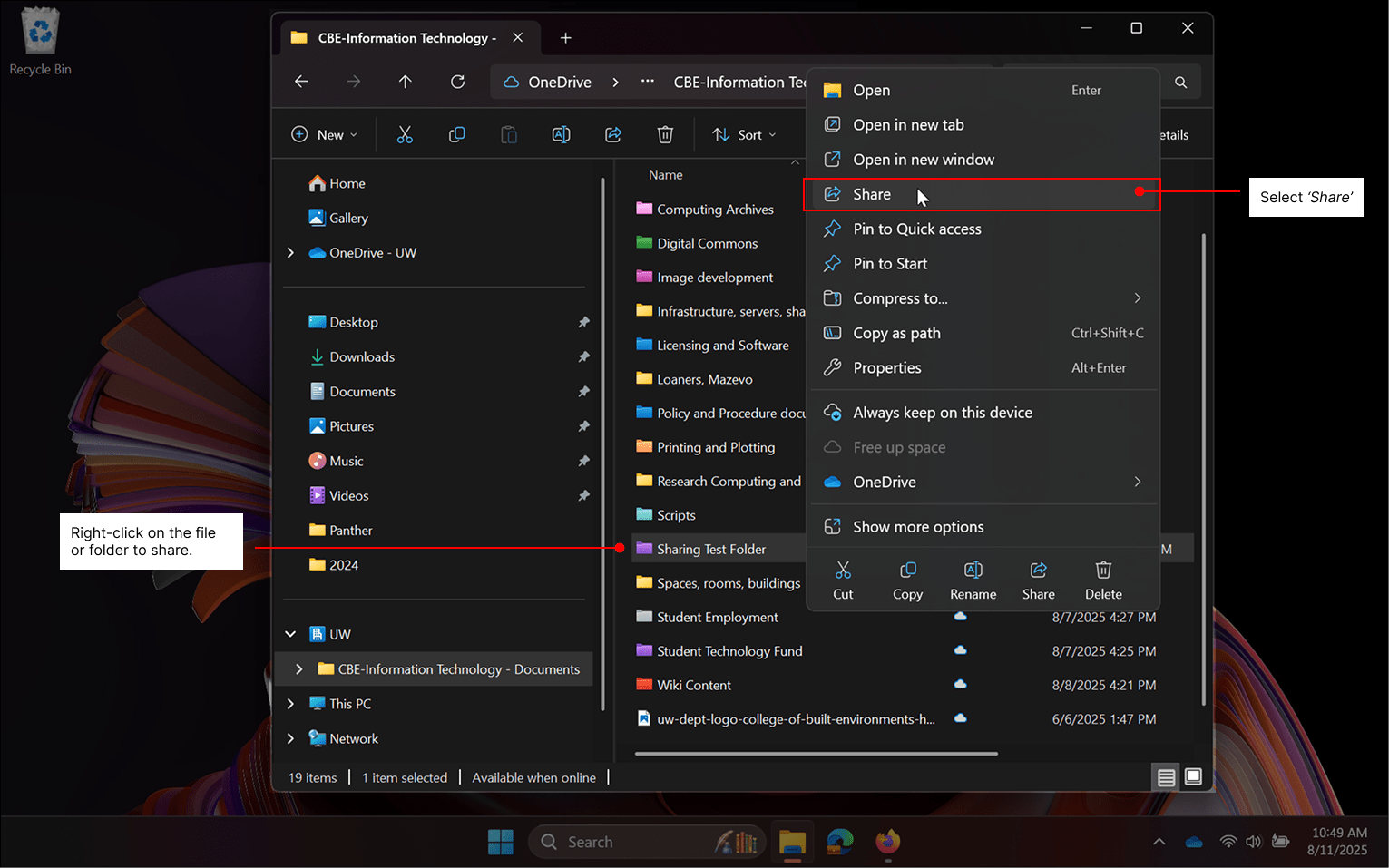Click the OneDrive cloud icon in system tray
Image resolution: width=1389 pixels, height=868 pixels.
coord(1194,842)
